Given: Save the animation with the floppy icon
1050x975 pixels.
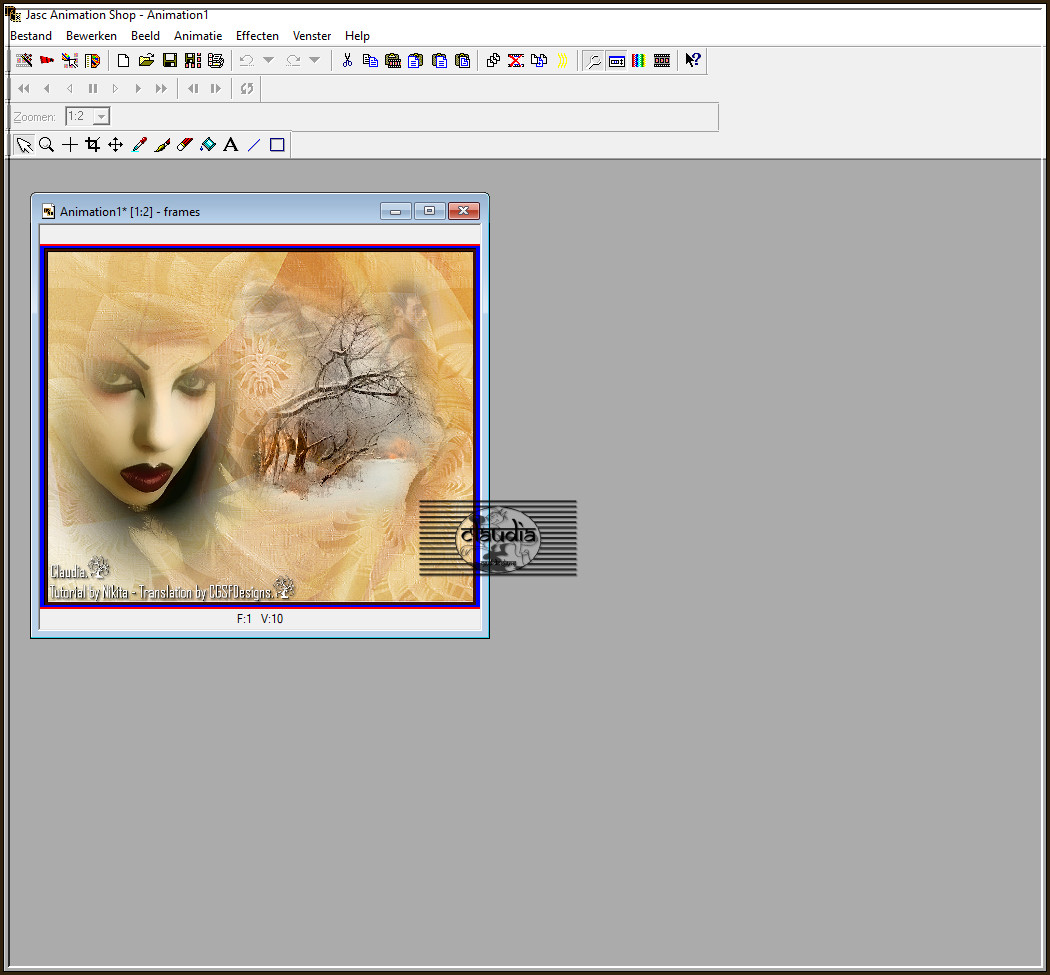Looking at the screenshot, I should [x=170, y=60].
